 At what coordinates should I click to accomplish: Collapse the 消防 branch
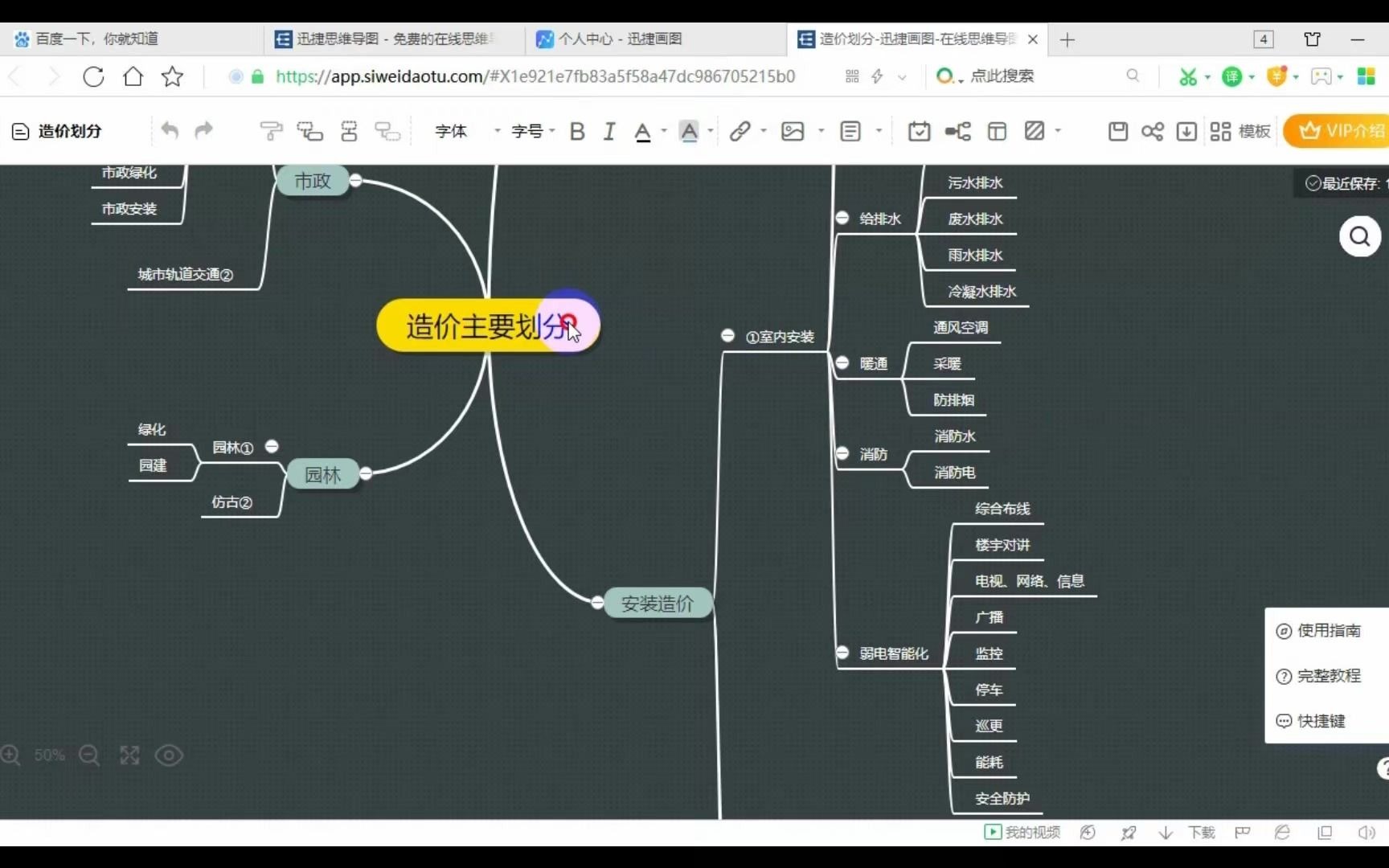pyautogui.click(x=842, y=453)
